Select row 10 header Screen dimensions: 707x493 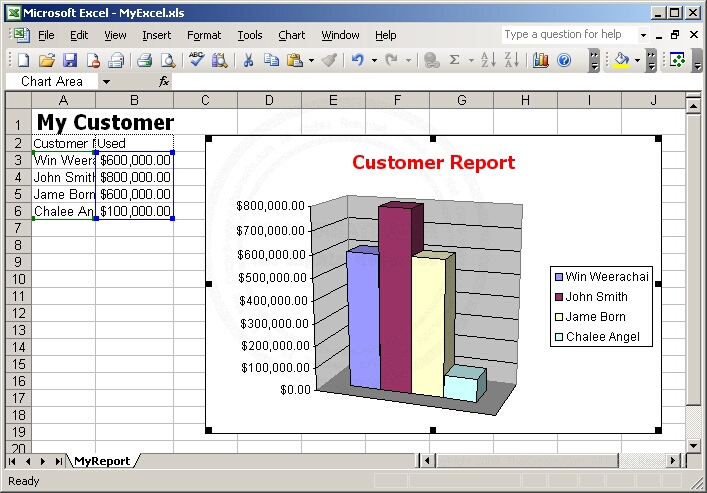[x=18, y=279]
